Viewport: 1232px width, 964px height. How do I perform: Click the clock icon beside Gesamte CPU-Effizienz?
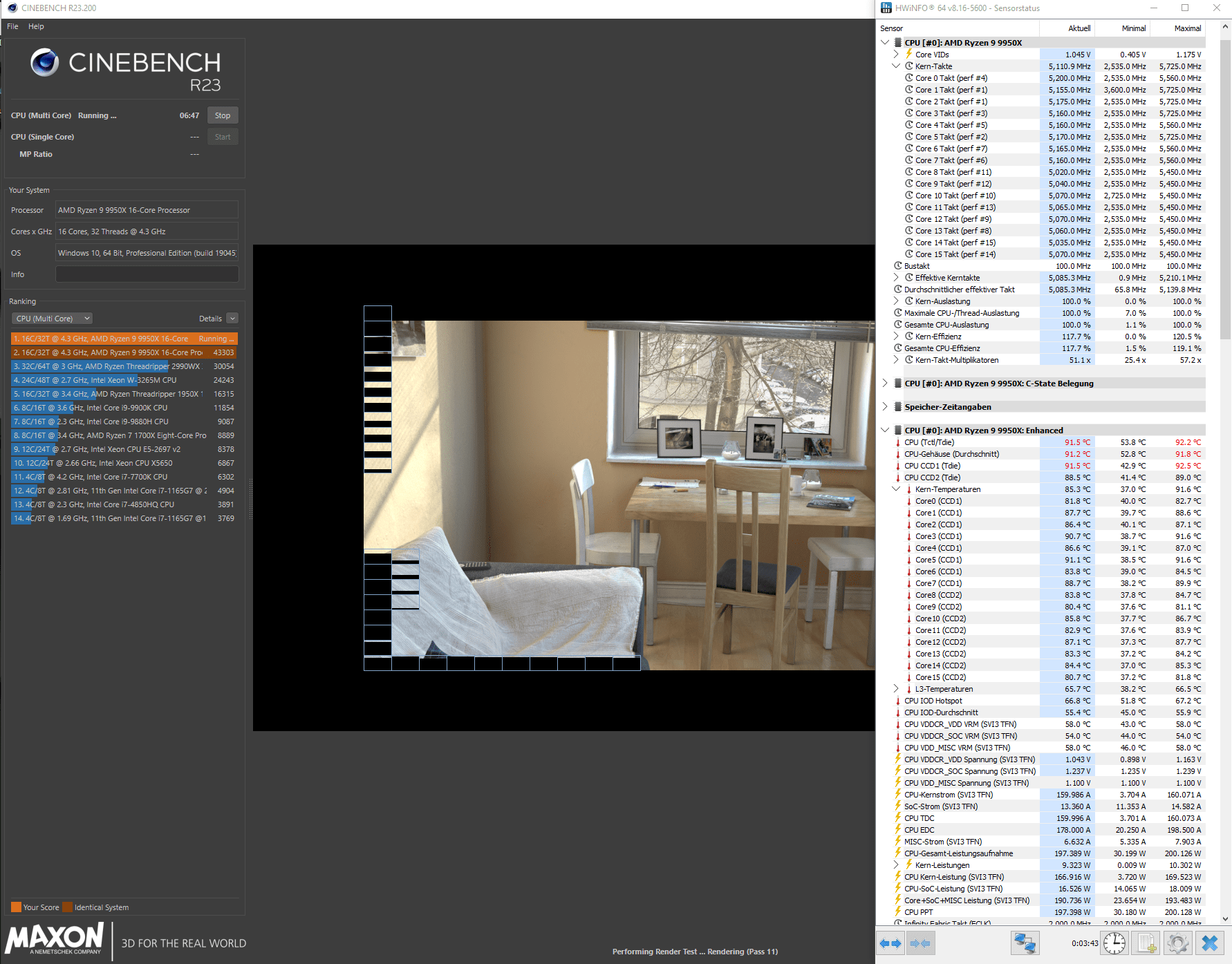pyautogui.click(x=898, y=348)
